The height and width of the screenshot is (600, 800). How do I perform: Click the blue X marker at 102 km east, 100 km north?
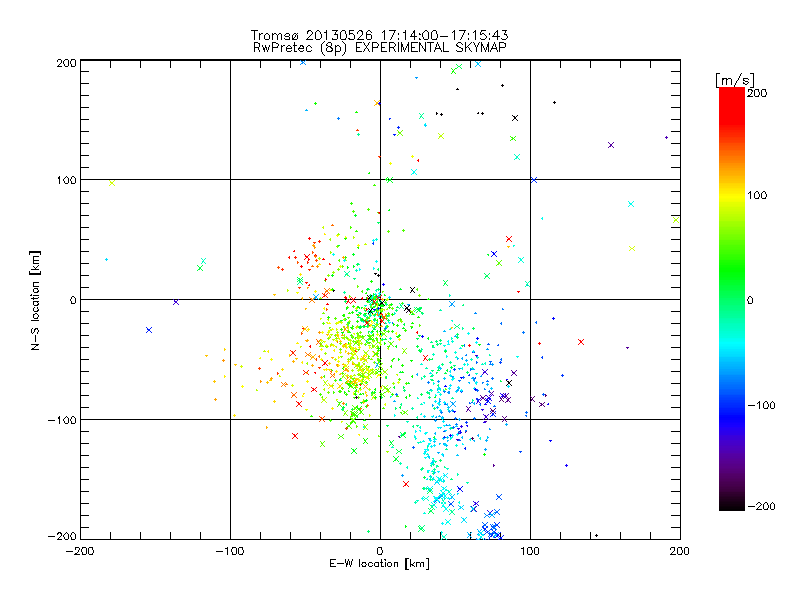point(534,180)
